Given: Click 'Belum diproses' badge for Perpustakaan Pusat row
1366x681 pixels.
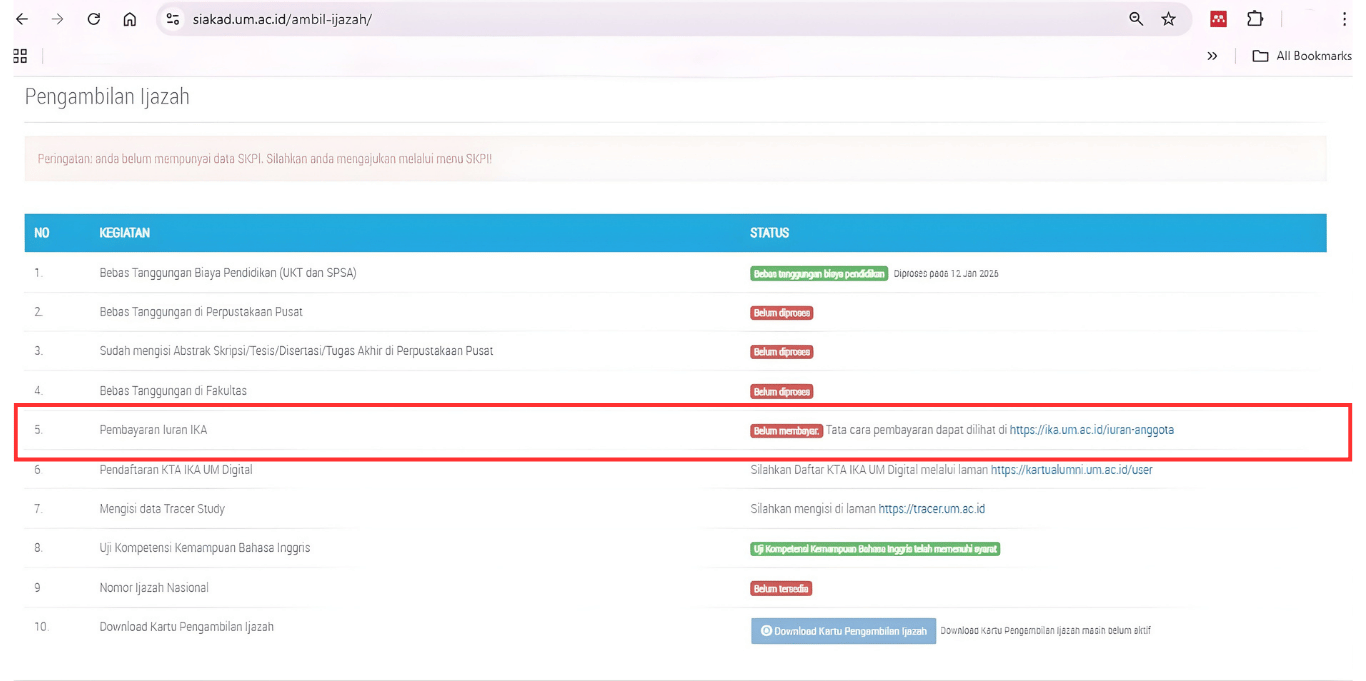Looking at the screenshot, I should click(x=782, y=312).
